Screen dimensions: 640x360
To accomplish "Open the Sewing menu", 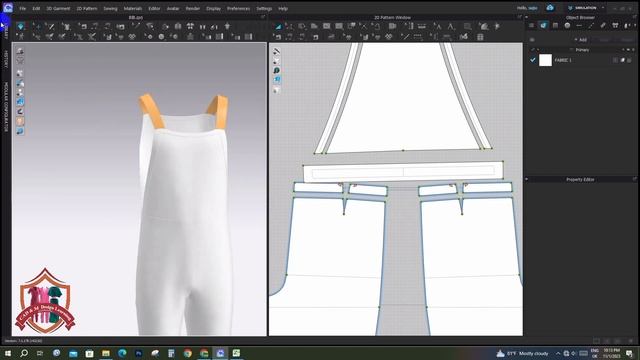I will 110,8.
